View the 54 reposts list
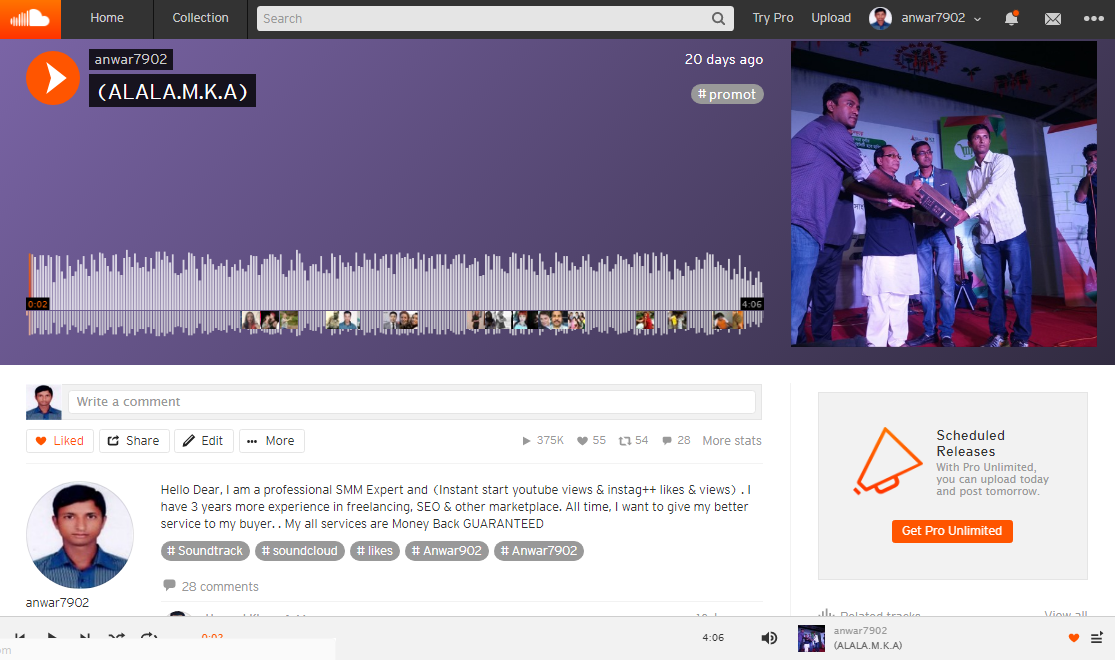 point(634,441)
